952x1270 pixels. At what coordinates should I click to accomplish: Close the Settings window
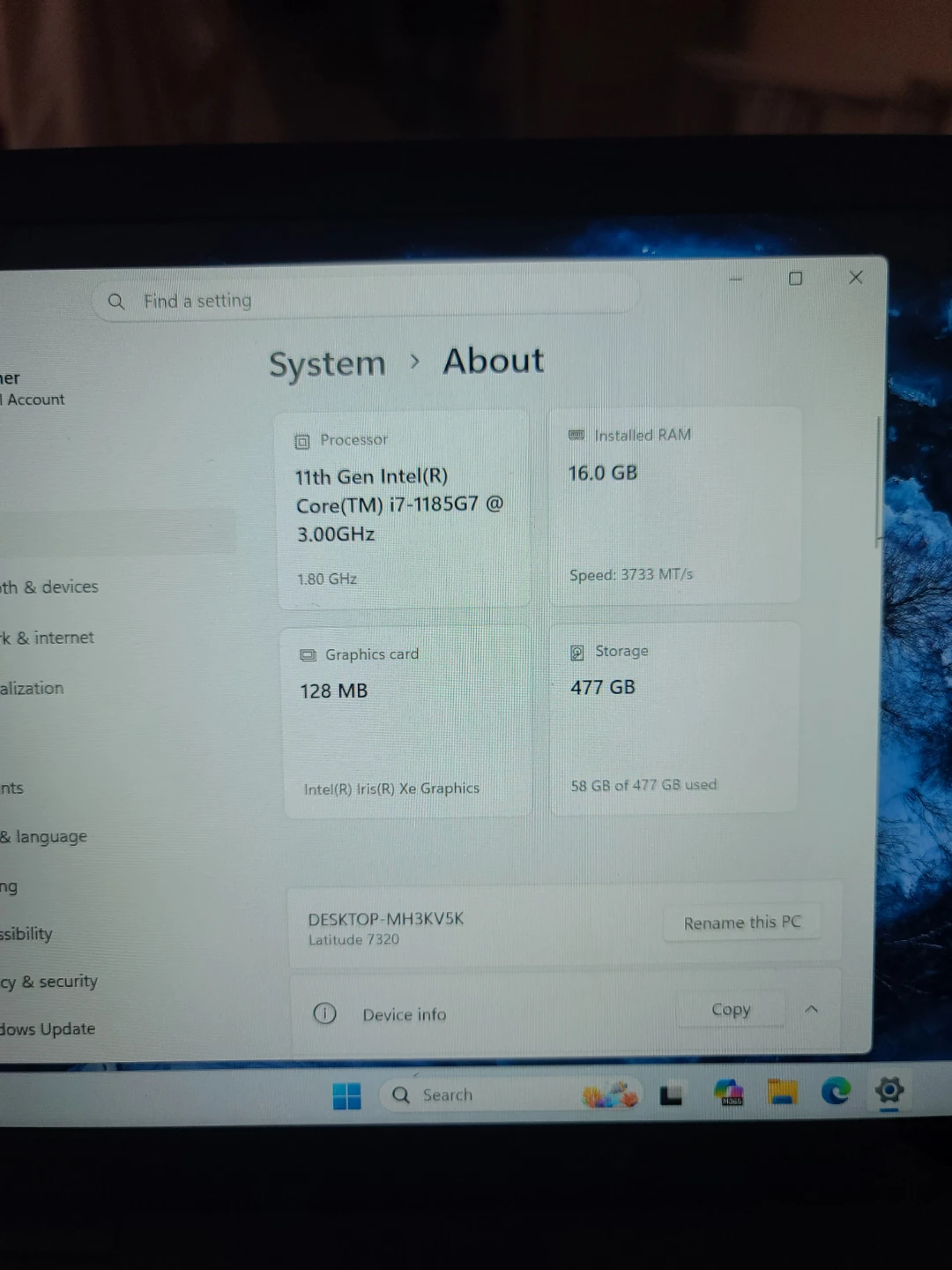click(x=855, y=277)
